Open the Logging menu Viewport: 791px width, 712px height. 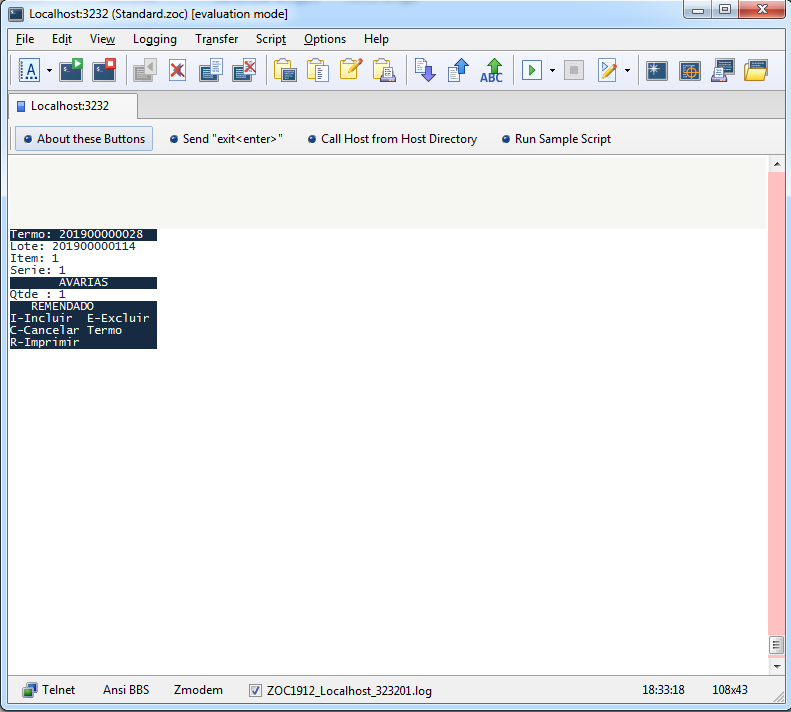(154, 39)
